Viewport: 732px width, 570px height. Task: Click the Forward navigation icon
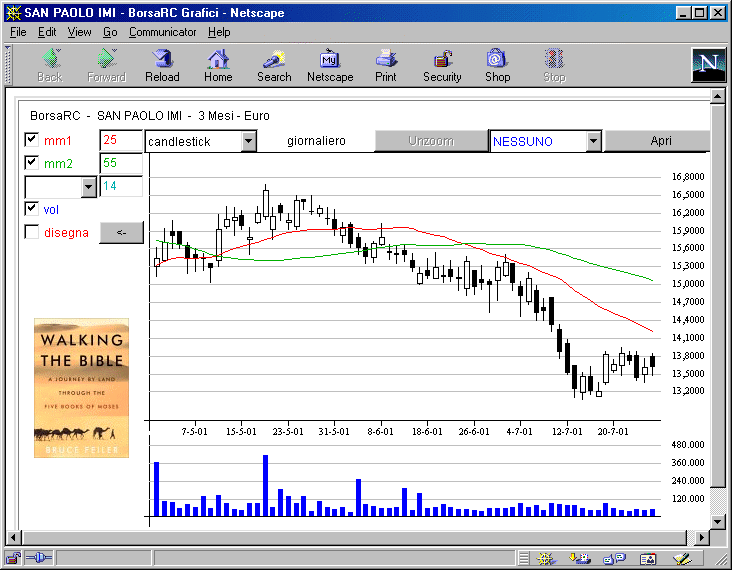[106, 65]
